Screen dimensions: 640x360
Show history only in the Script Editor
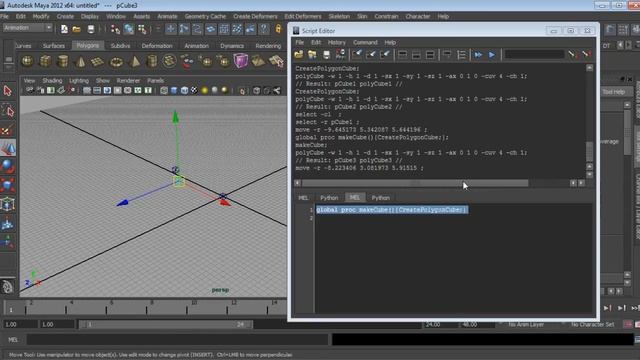[x=402, y=55]
